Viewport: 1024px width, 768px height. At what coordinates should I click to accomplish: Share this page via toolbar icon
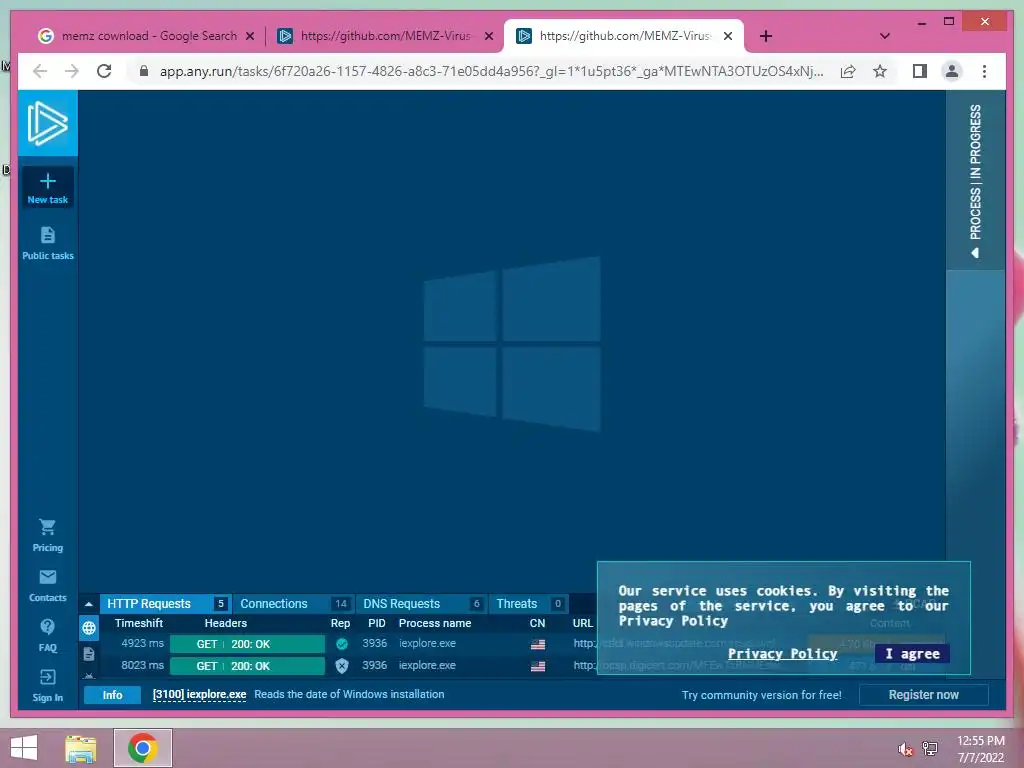point(848,71)
